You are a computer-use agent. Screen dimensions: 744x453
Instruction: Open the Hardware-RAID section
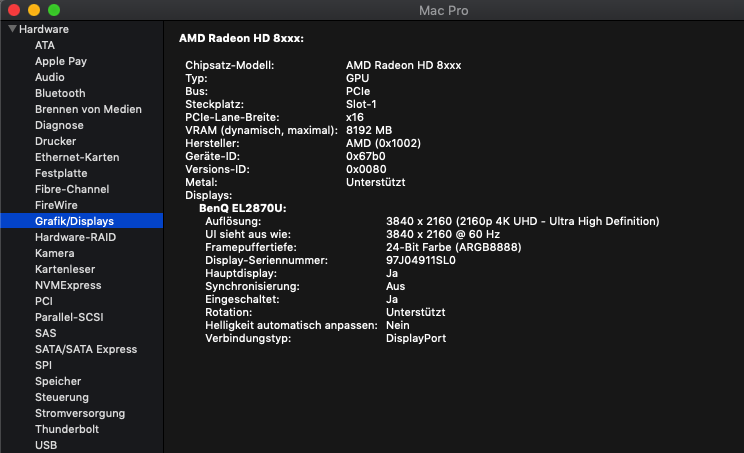pos(76,237)
